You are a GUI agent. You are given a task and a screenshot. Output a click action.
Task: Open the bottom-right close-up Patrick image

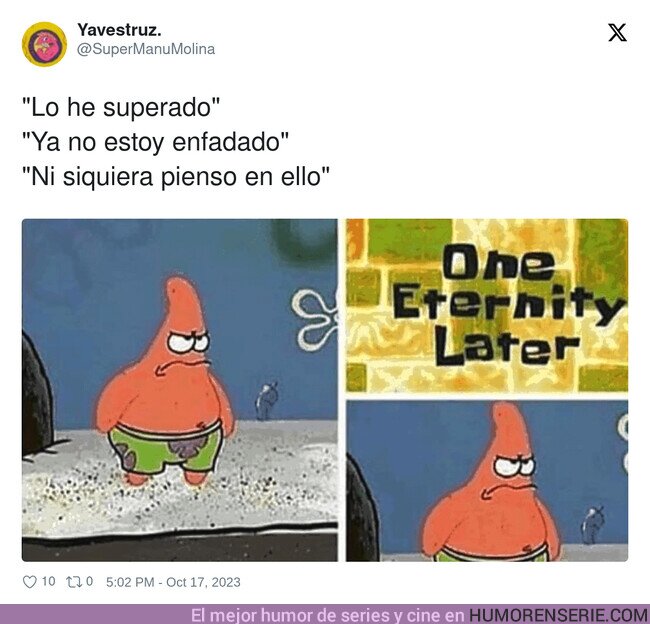click(x=487, y=481)
